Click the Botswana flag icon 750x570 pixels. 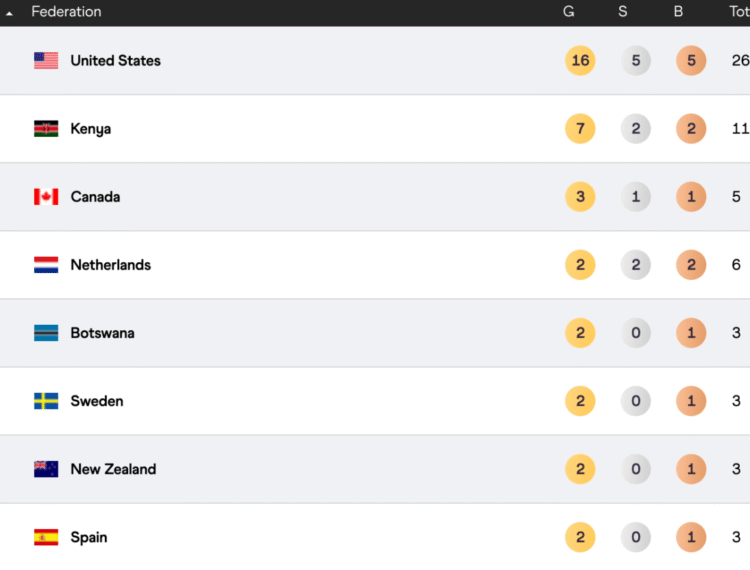pyautogui.click(x=46, y=333)
